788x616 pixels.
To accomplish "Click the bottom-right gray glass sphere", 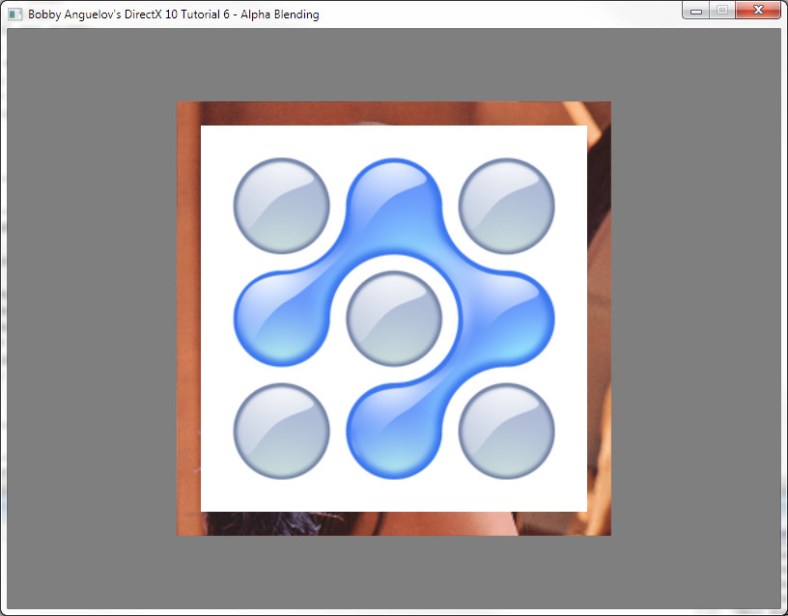I will tap(506, 430).
